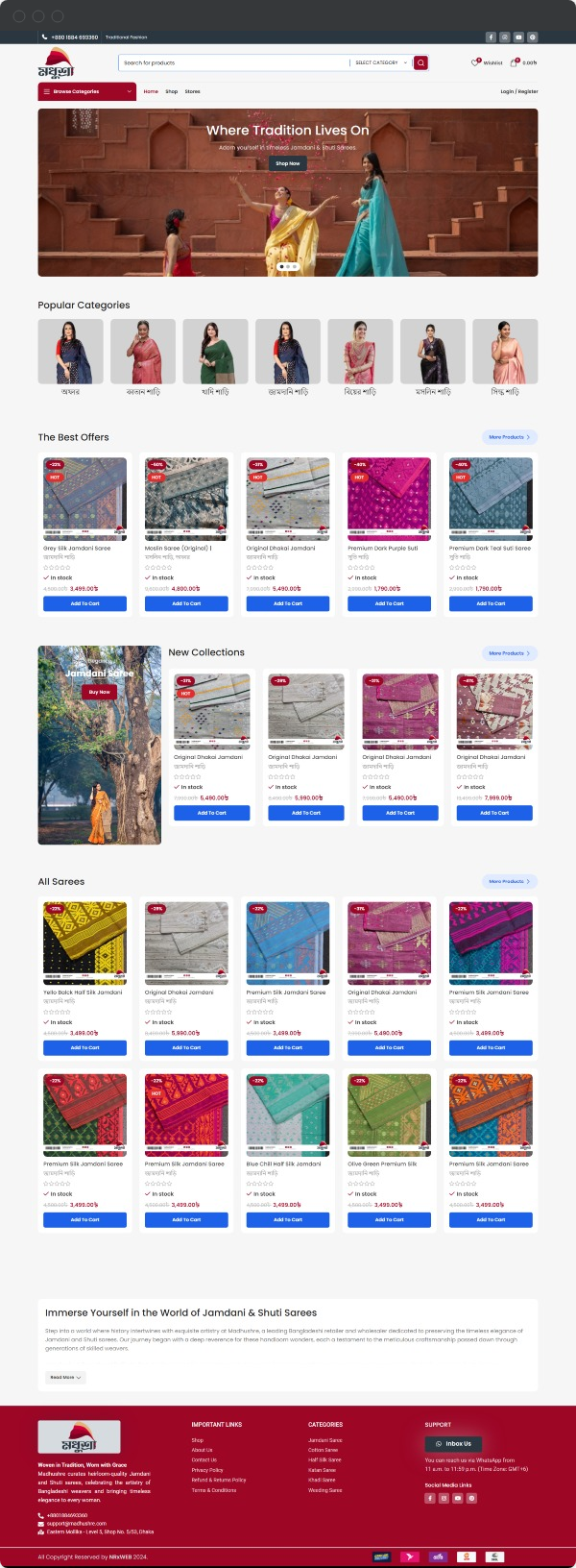Click Inbox Us WhatsApp button
This screenshot has height=1568, width=576.
pyautogui.click(x=454, y=1443)
